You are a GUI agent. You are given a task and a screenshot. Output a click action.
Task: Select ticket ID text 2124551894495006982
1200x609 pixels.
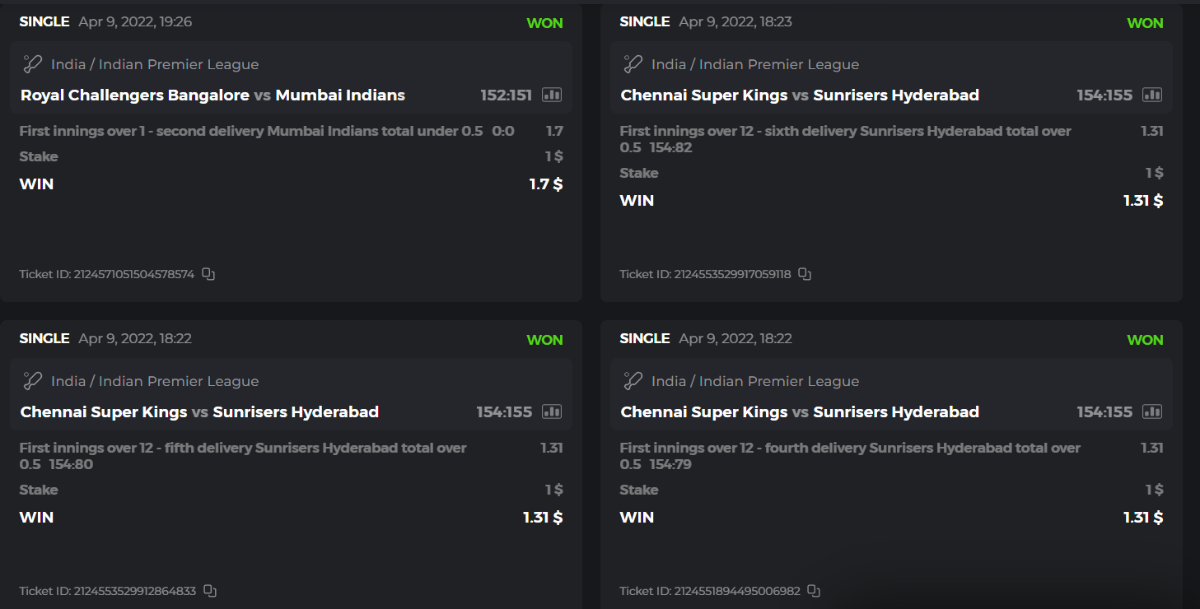(x=710, y=591)
